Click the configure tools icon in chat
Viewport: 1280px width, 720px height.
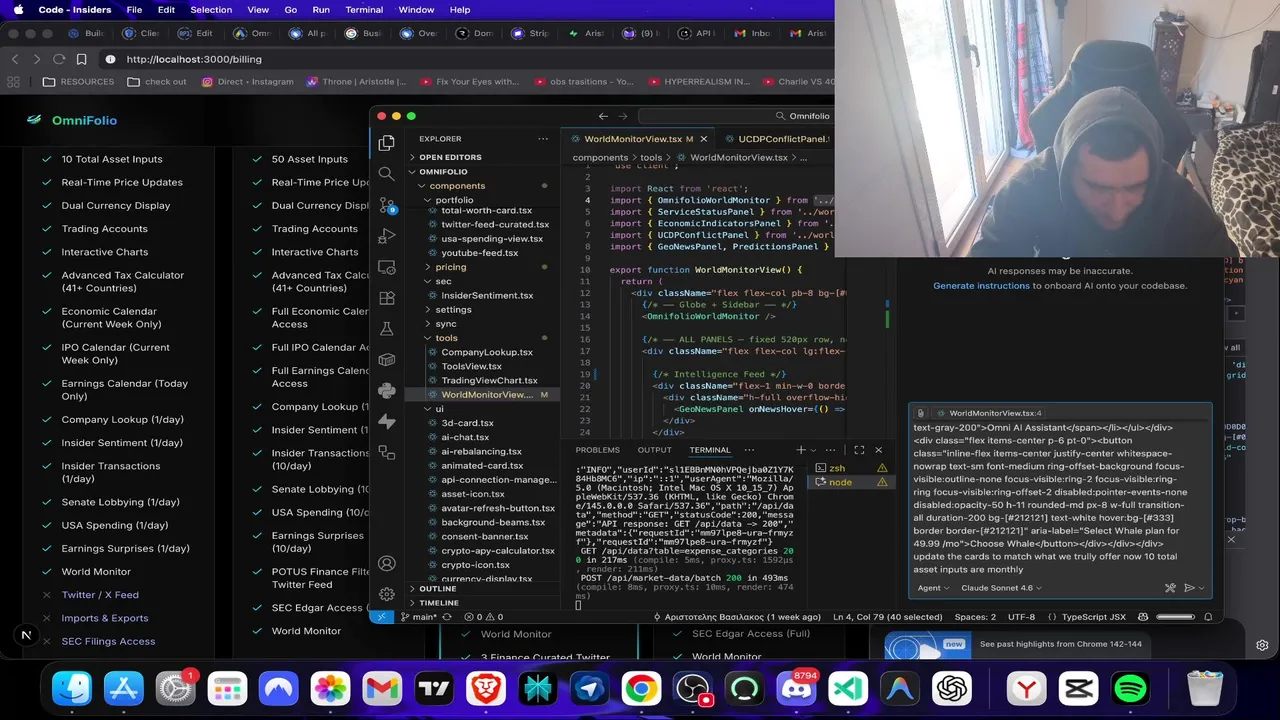(1170, 588)
